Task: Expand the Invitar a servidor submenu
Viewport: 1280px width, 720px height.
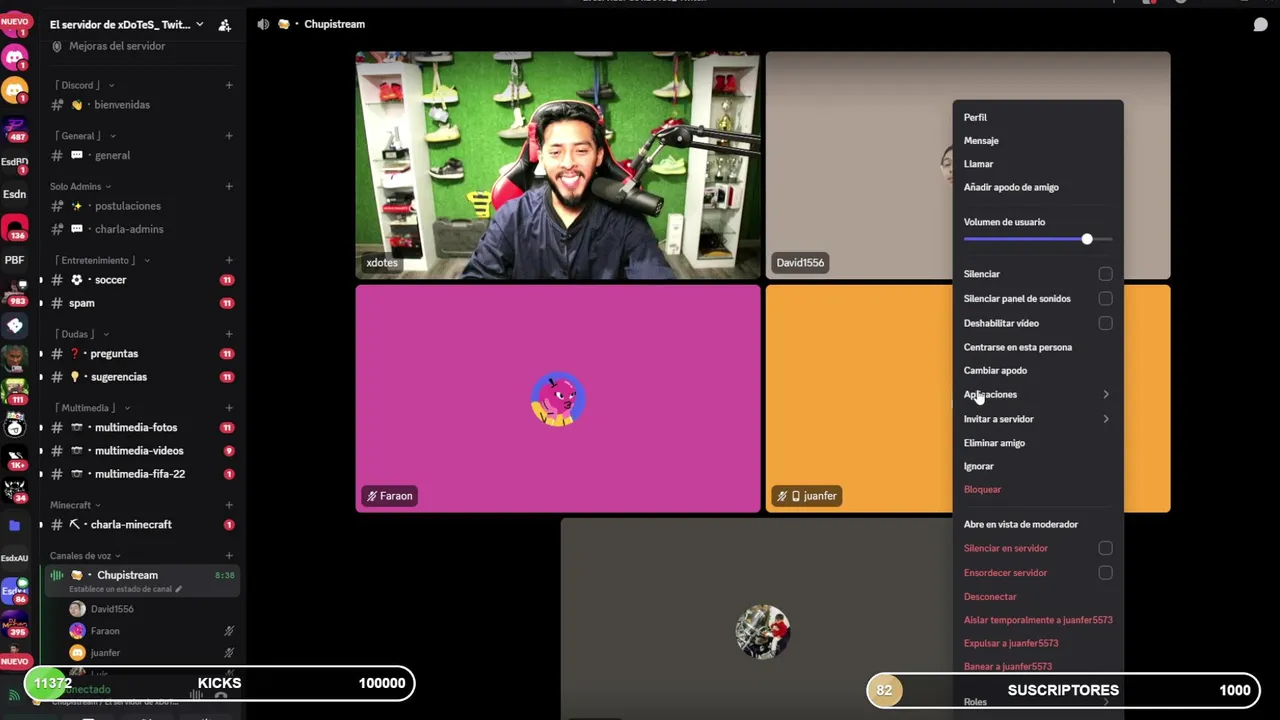Action: tap(1037, 419)
